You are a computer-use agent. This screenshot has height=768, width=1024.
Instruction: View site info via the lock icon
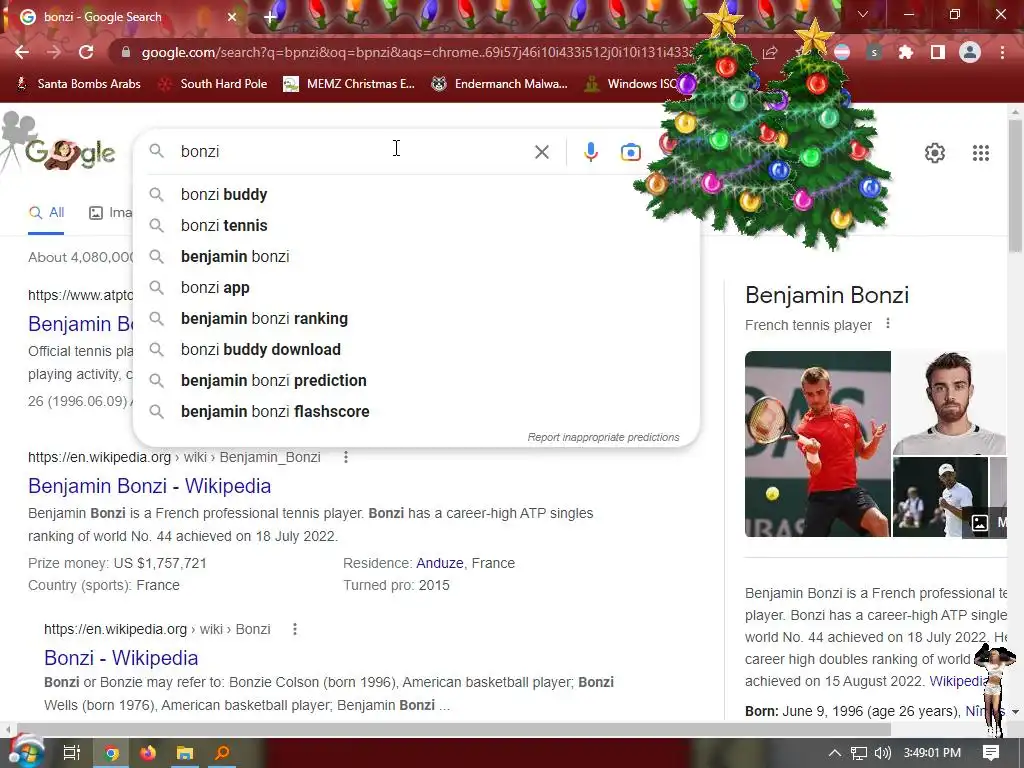click(x=126, y=52)
